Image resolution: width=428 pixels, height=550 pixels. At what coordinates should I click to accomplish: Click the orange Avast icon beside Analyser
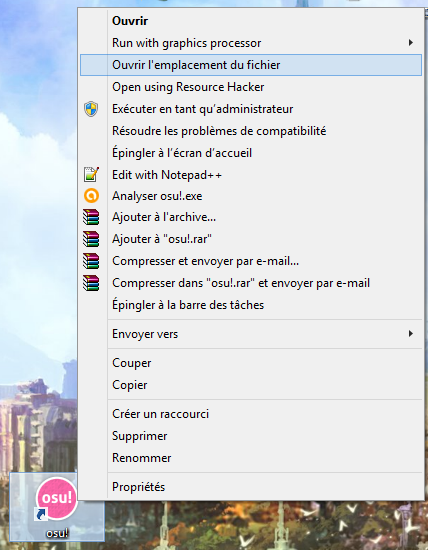[91, 196]
